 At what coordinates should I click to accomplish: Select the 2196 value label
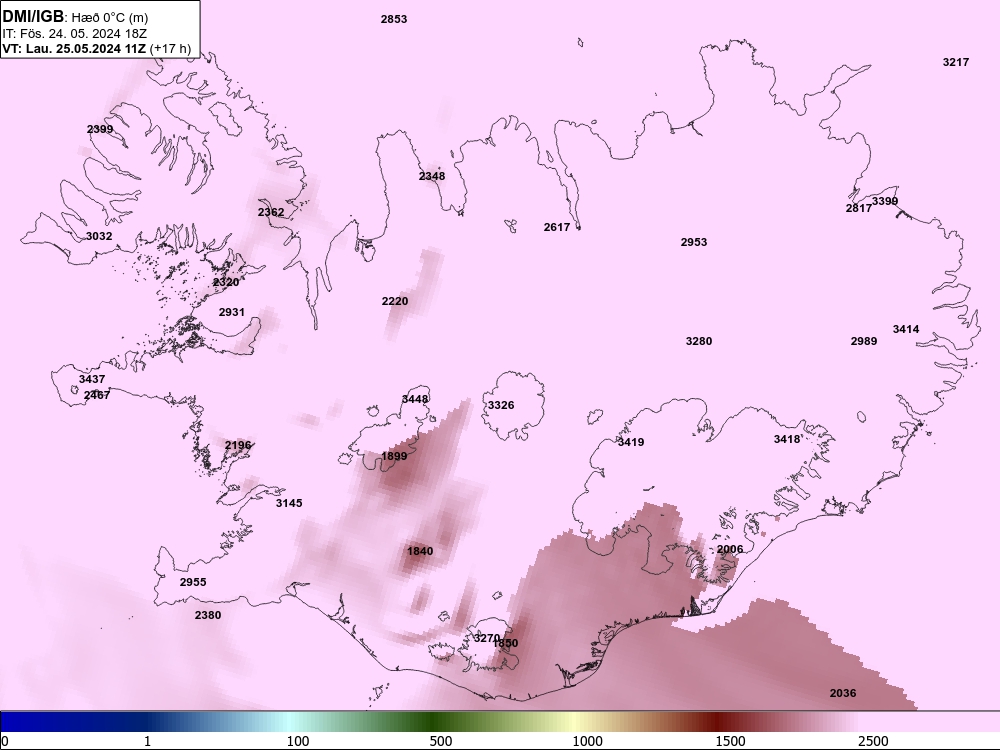pyautogui.click(x=238, y=445)
